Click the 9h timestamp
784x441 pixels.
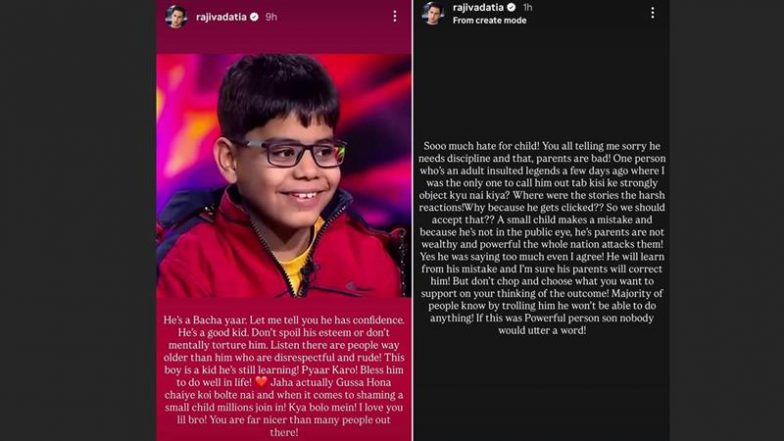(x=271, y=17)
